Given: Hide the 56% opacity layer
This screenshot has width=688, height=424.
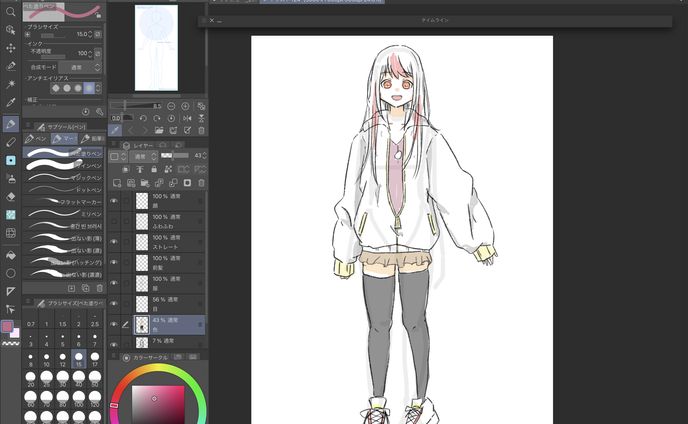Looking at the screenshot, I should [x=114, y=303].
